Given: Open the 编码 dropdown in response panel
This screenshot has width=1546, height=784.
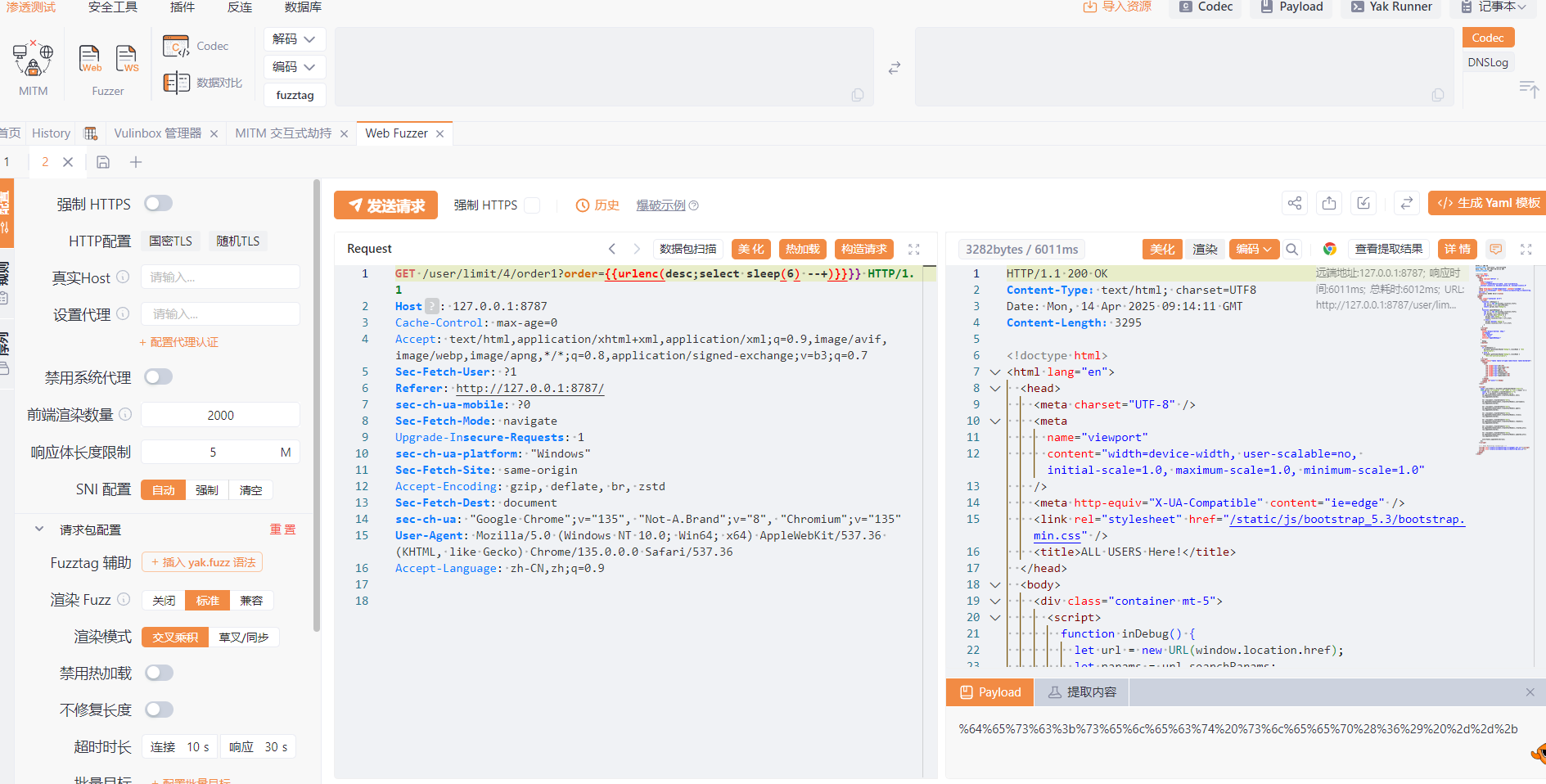Looking at the screenshot, I should (x=1253, y=250).
